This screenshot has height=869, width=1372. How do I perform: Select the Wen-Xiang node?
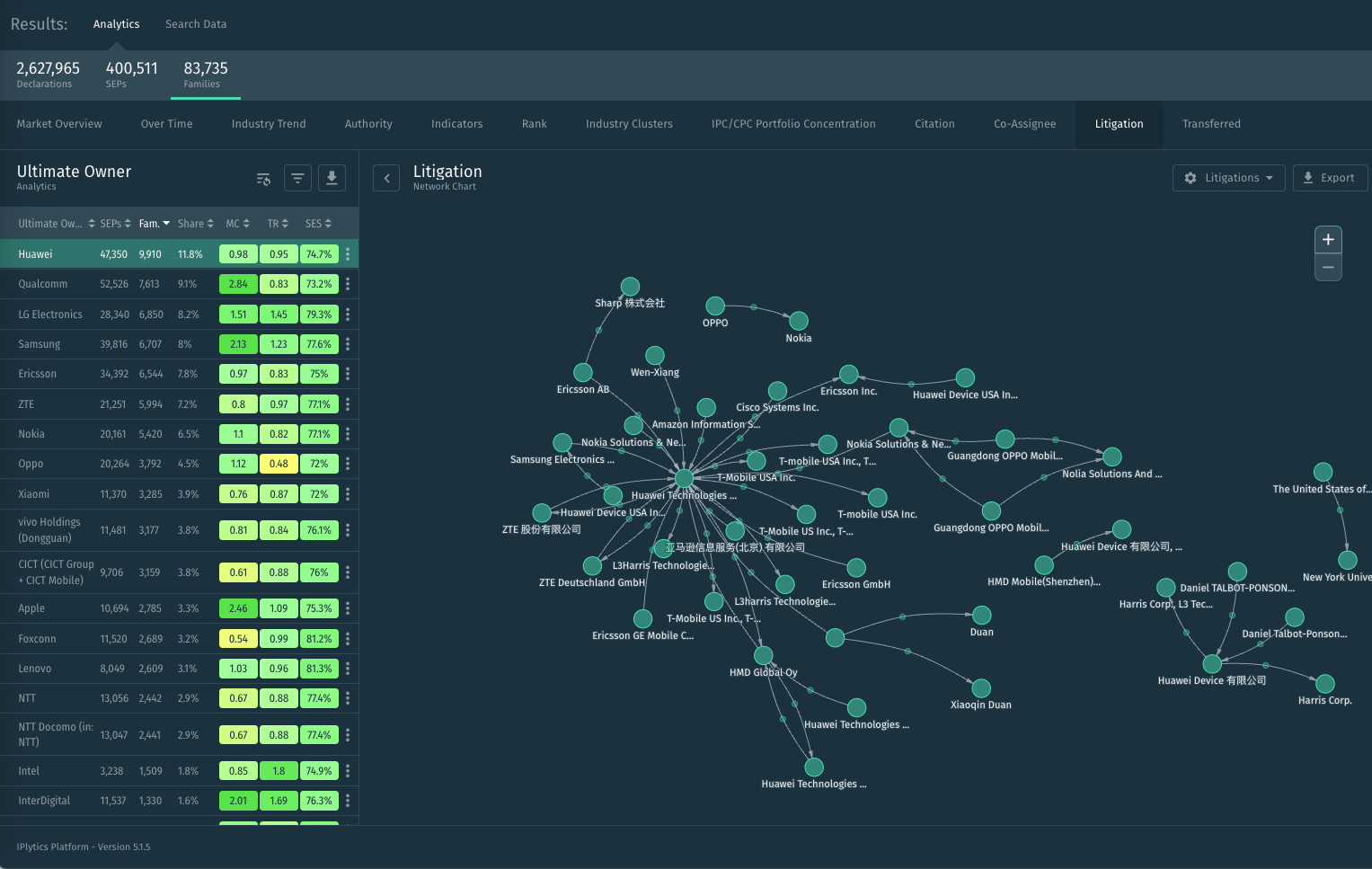coord(655,356)
